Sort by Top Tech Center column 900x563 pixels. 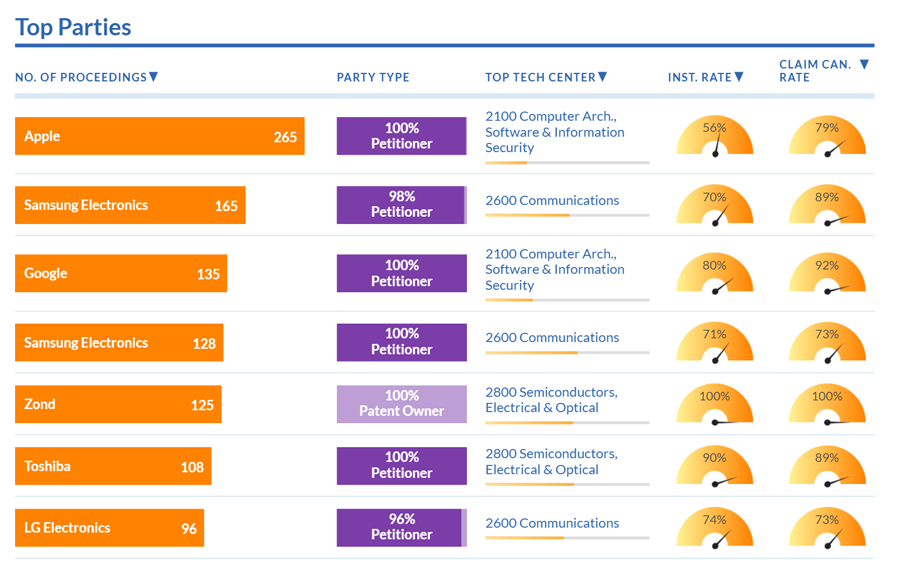point(545,77)
